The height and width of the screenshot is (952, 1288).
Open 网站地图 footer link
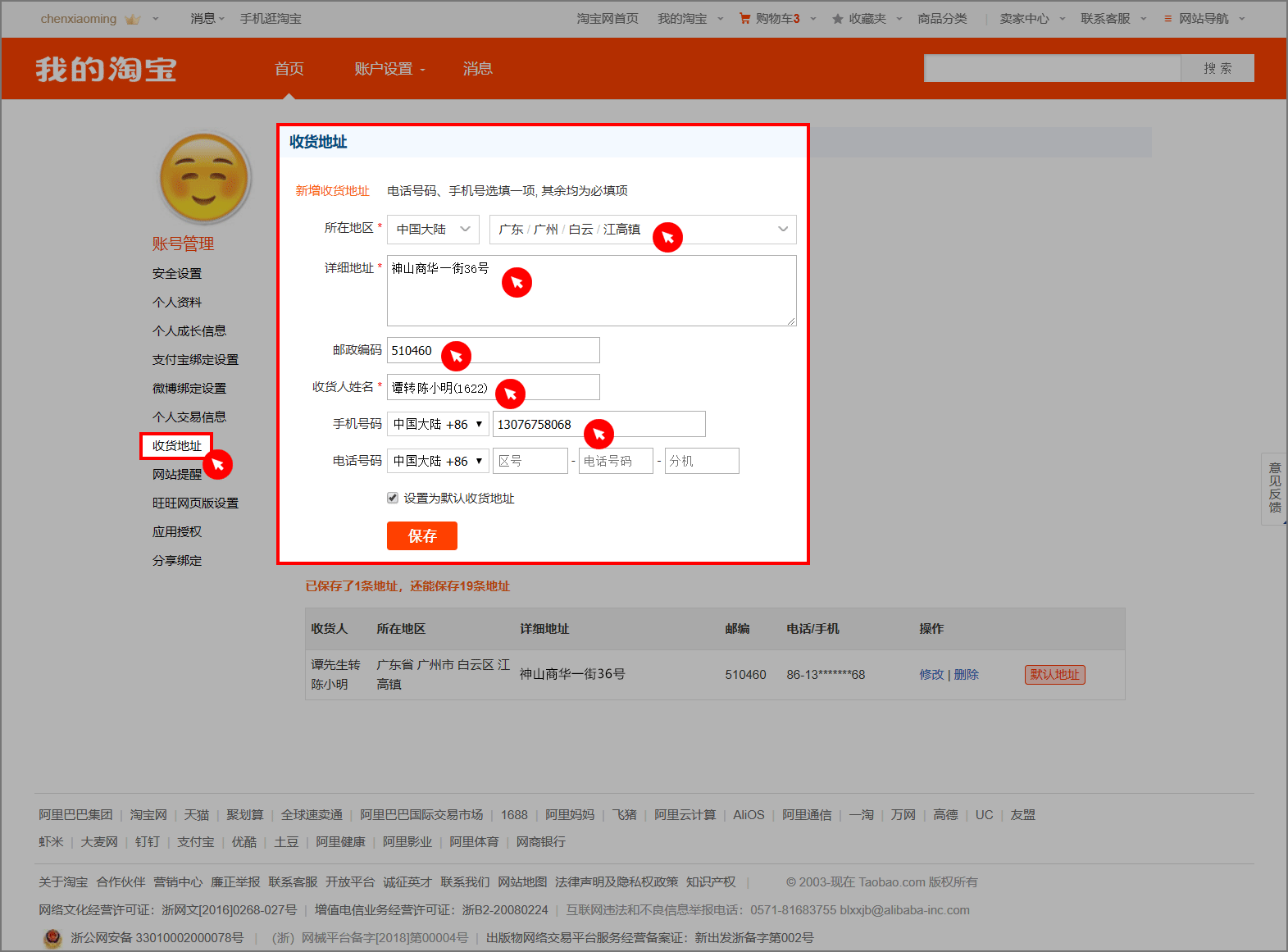point(522,882)
